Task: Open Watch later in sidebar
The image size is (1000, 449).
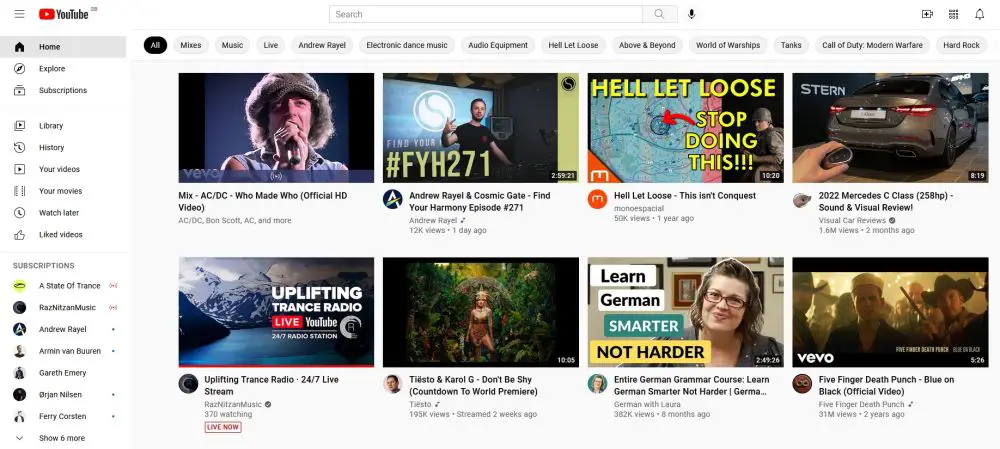Action: point(63,212)
